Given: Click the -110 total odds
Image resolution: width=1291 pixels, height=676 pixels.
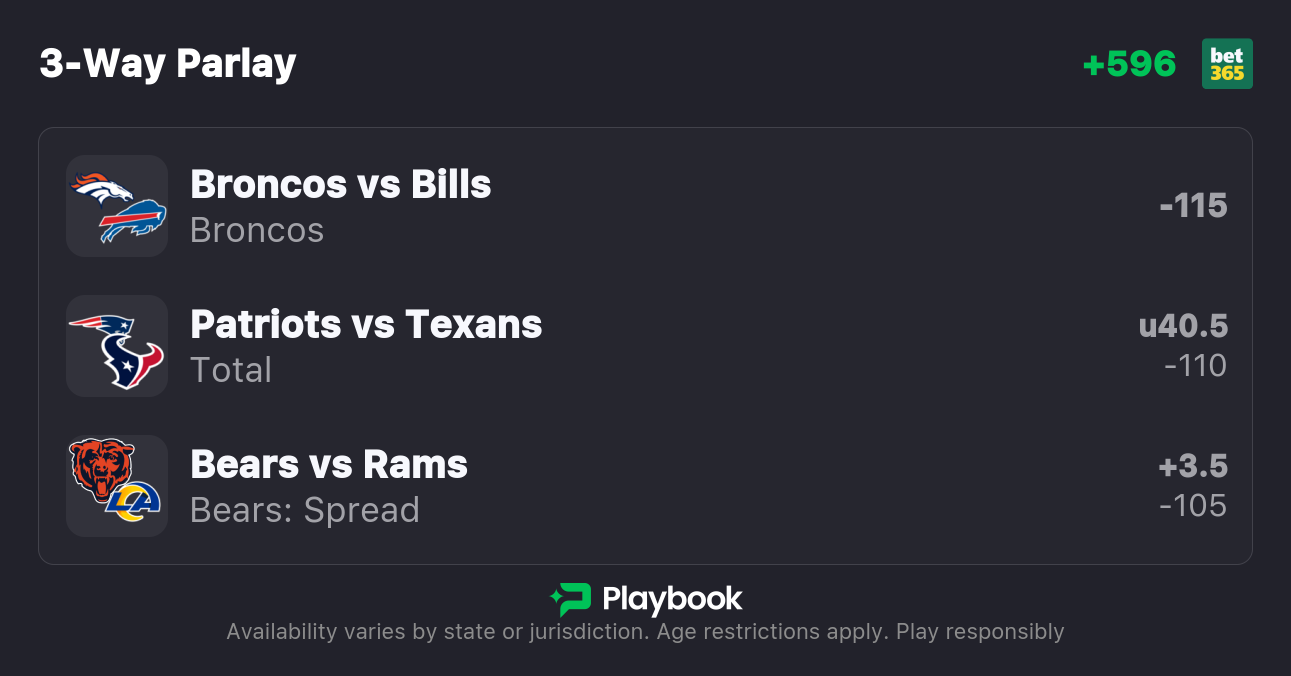Looking at the screenshot, I should point(1195,366).
